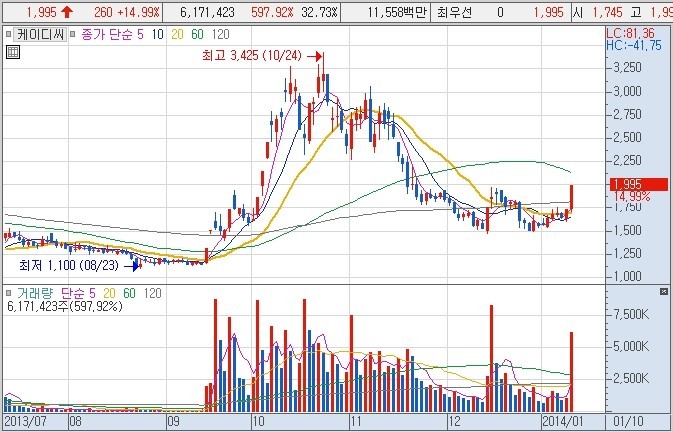Click the 09 month marker on time axis
This screenshot has height=432, width=673.
pos(173,421)
